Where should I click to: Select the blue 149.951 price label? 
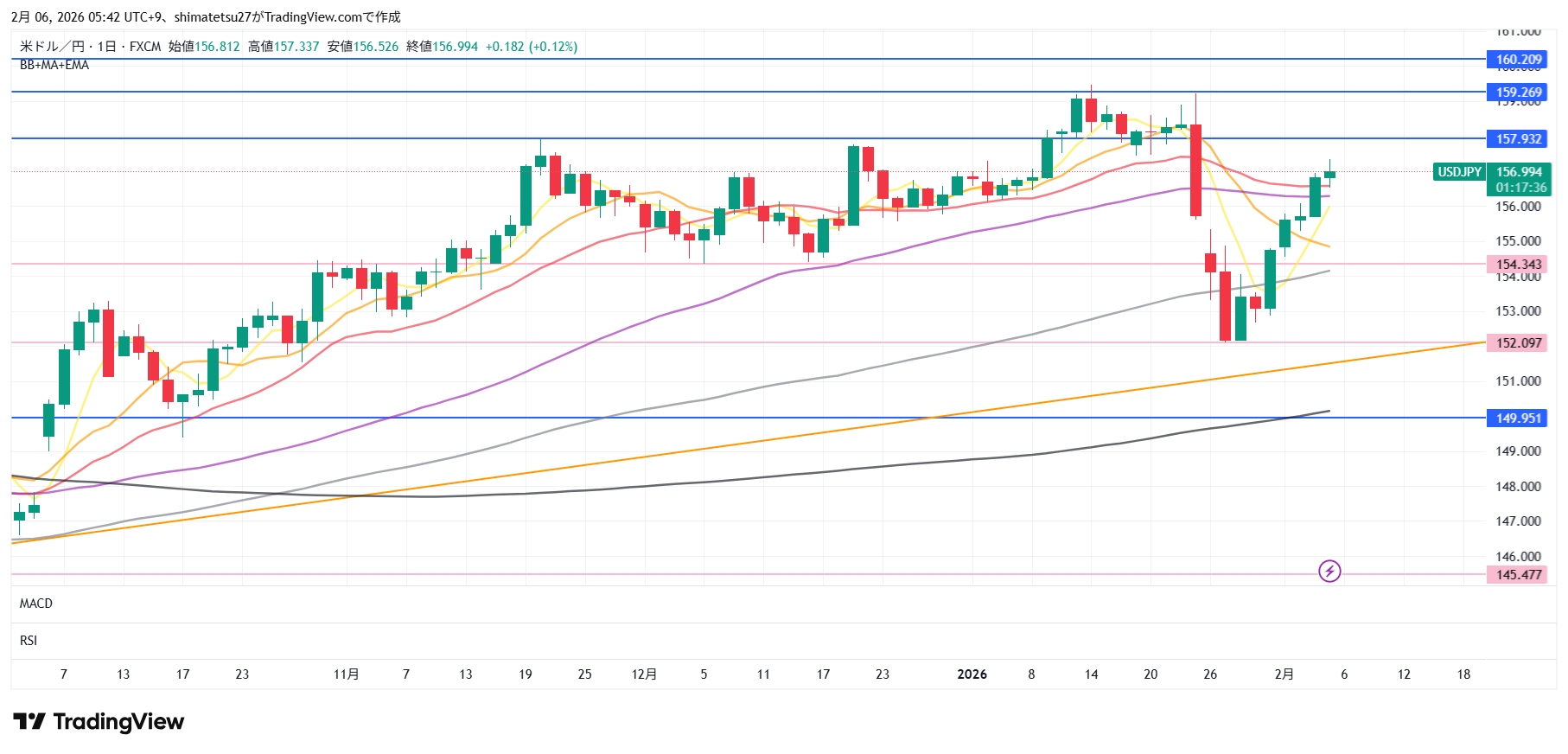(x=1518, y=419)
